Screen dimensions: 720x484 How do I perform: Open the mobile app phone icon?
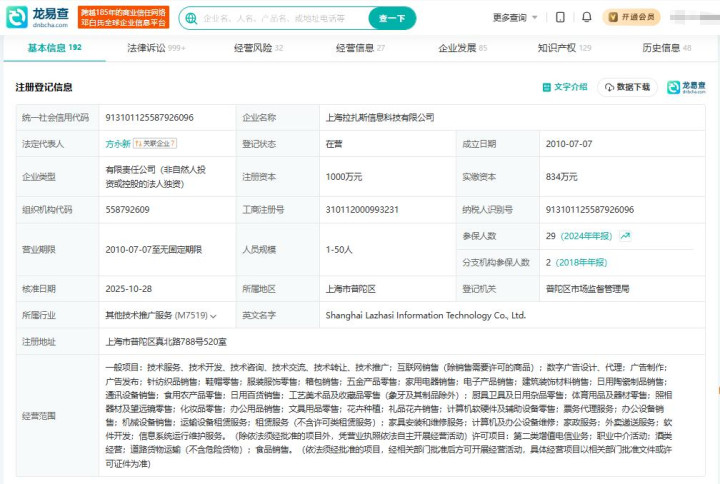coord(560,17)
